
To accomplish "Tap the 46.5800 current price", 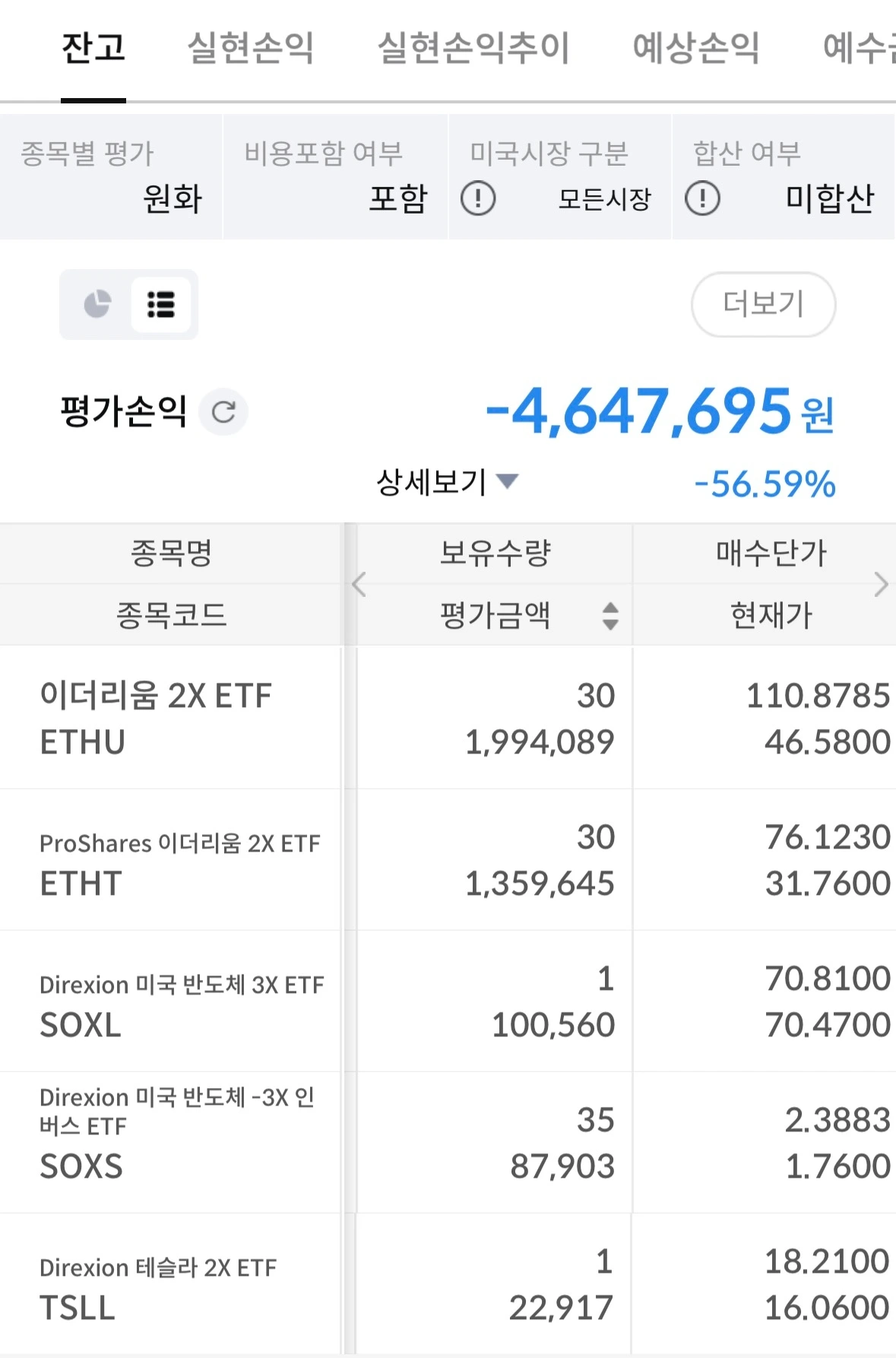I will 827,741.
